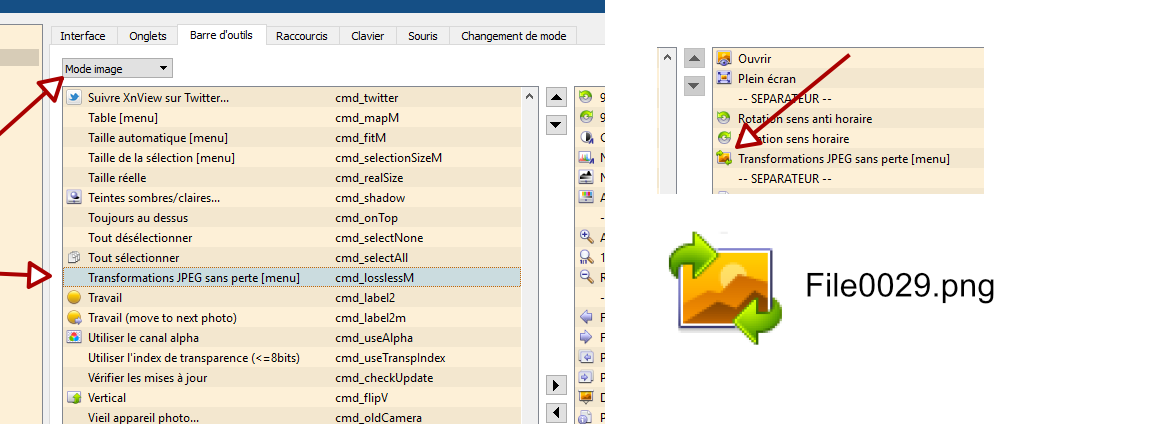This screenshot has width=1168, height=424.
Task: Select the Tout désélectionner row
Action: tap(292, 238)
